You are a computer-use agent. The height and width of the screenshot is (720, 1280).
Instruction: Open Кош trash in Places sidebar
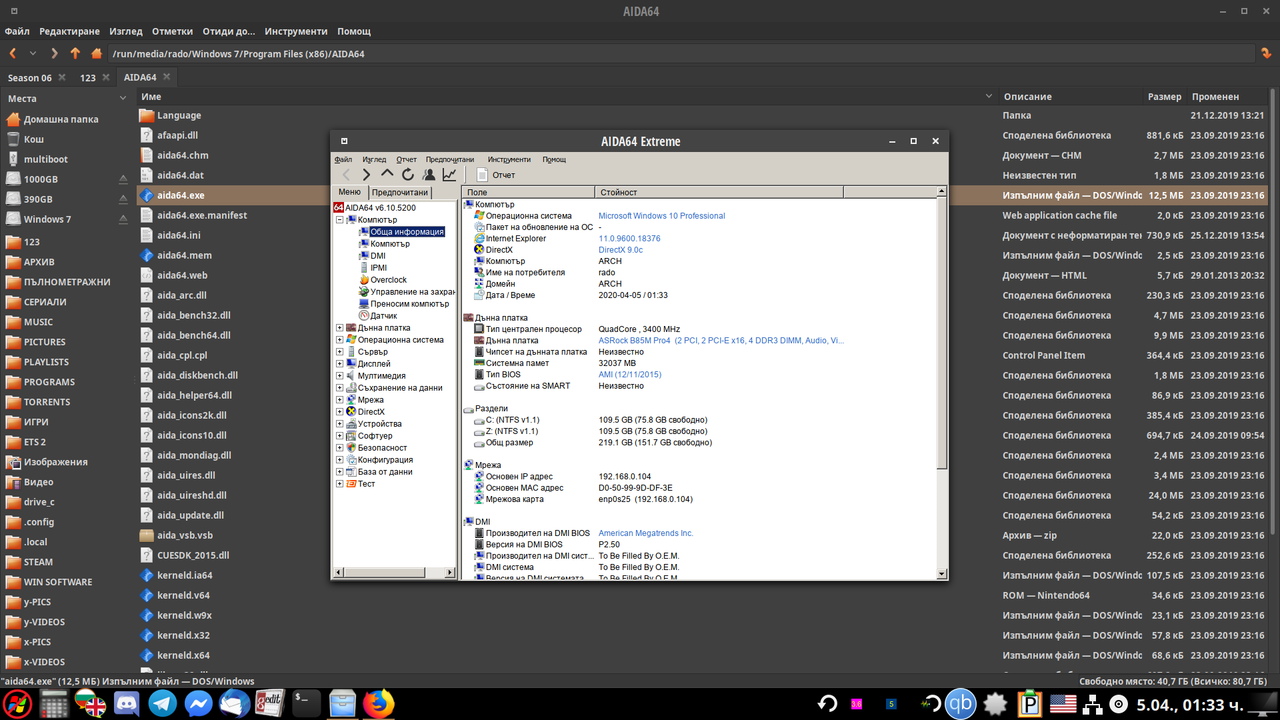click(34, 139)
